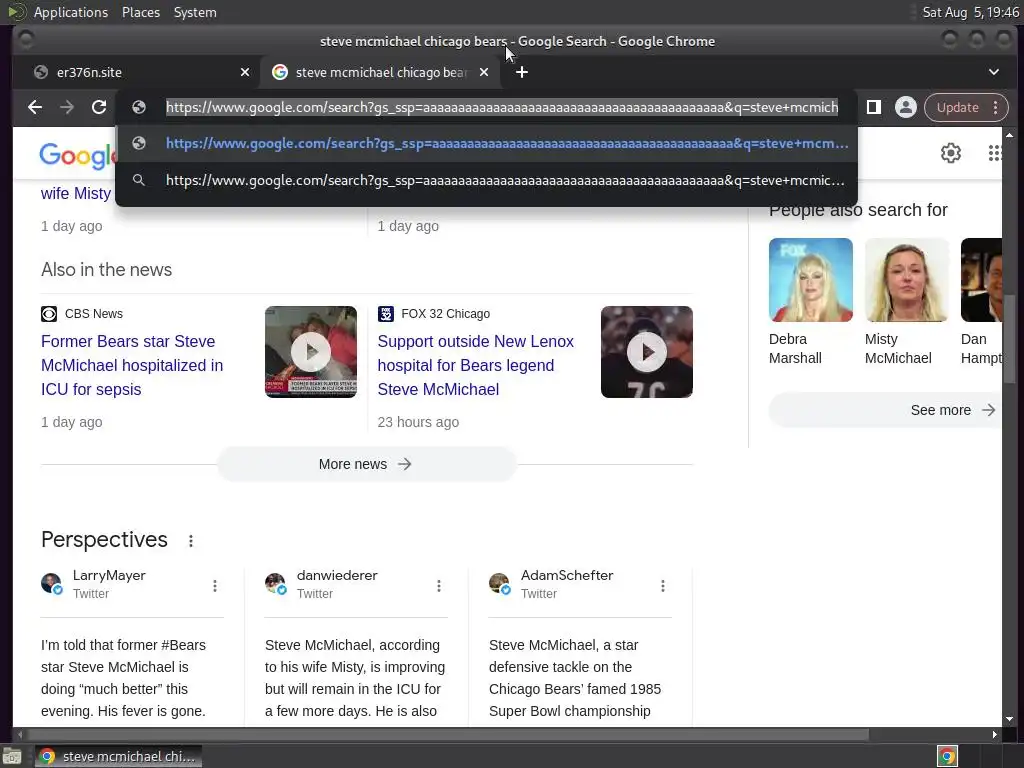Open the AdamSchefter tweet text
The image size is (1024, 768).
click(x=575, y=678)
